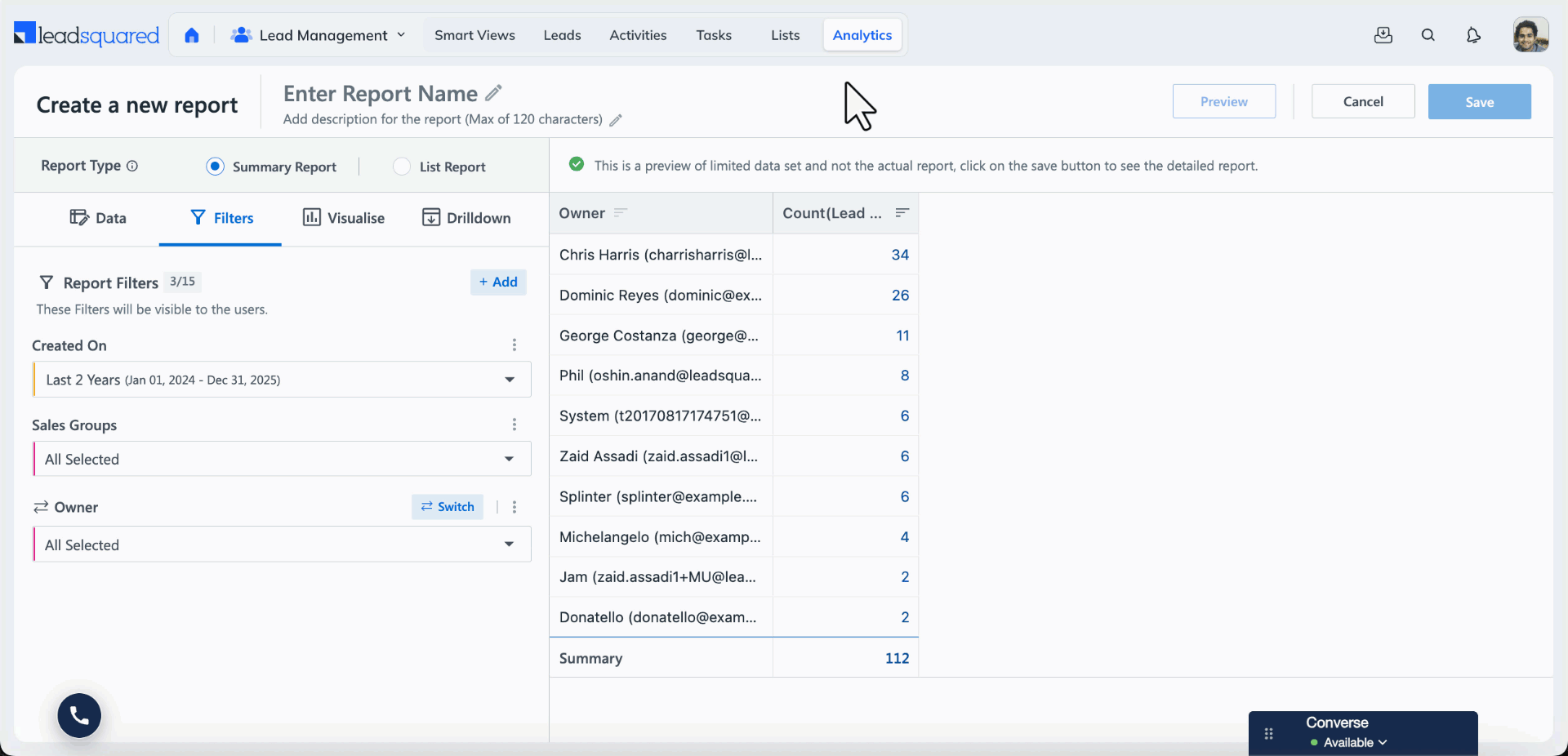Select List Report radio button

click(402, 167)
